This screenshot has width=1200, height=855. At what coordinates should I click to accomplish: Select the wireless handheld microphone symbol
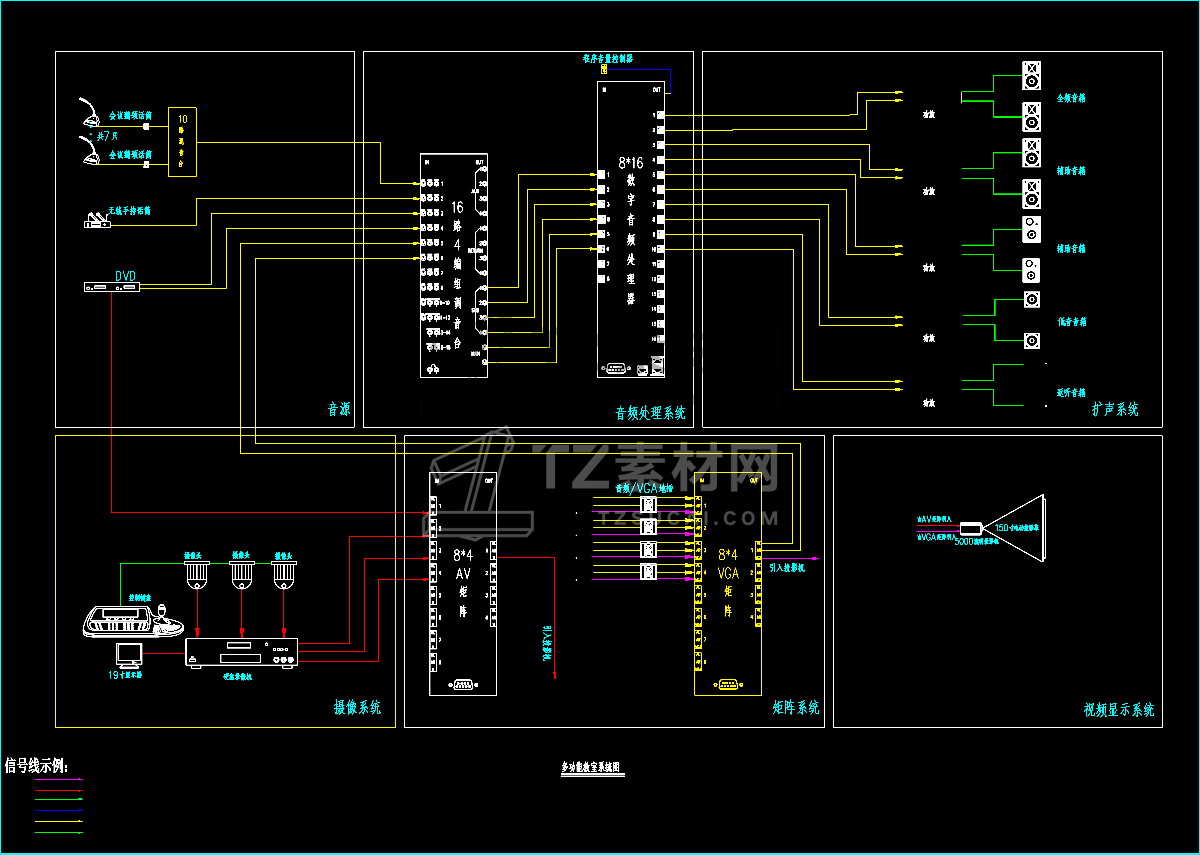[97, 220]
